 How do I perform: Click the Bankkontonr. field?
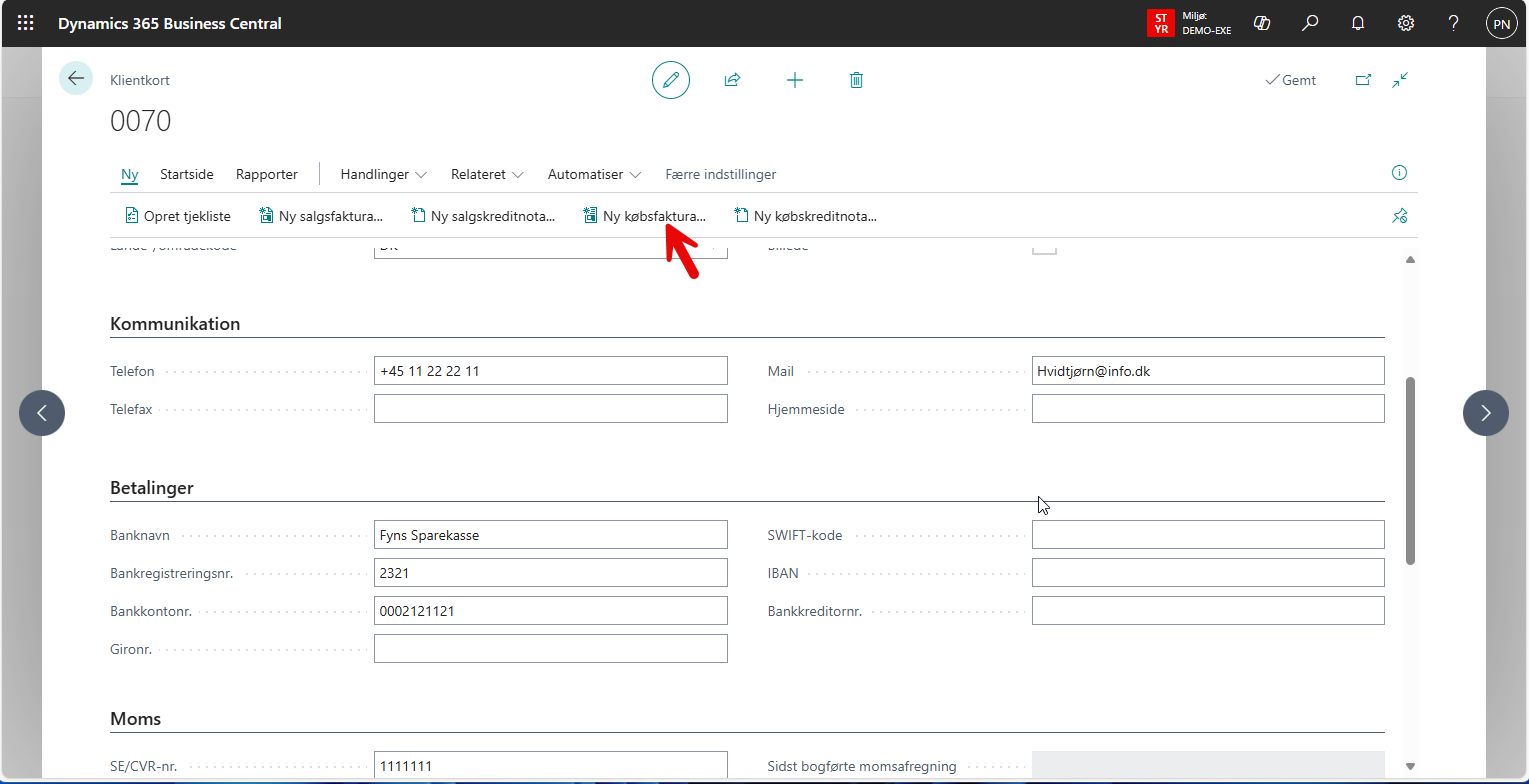pos(551,611)
